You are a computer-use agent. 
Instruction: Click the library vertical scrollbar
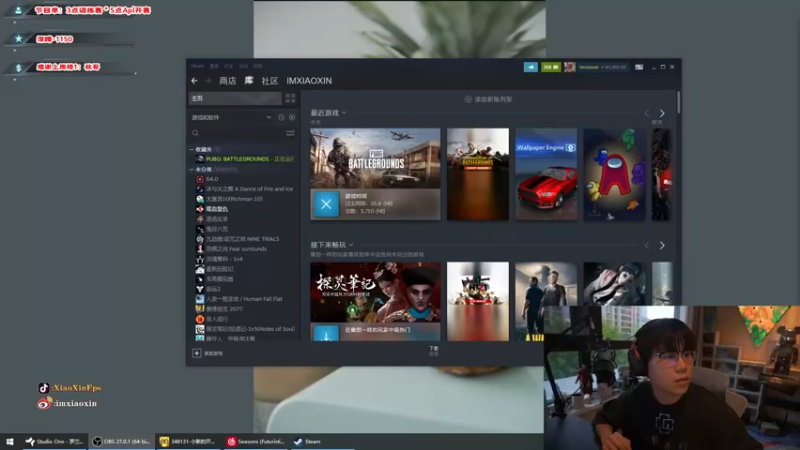click(x=678, y=102)
